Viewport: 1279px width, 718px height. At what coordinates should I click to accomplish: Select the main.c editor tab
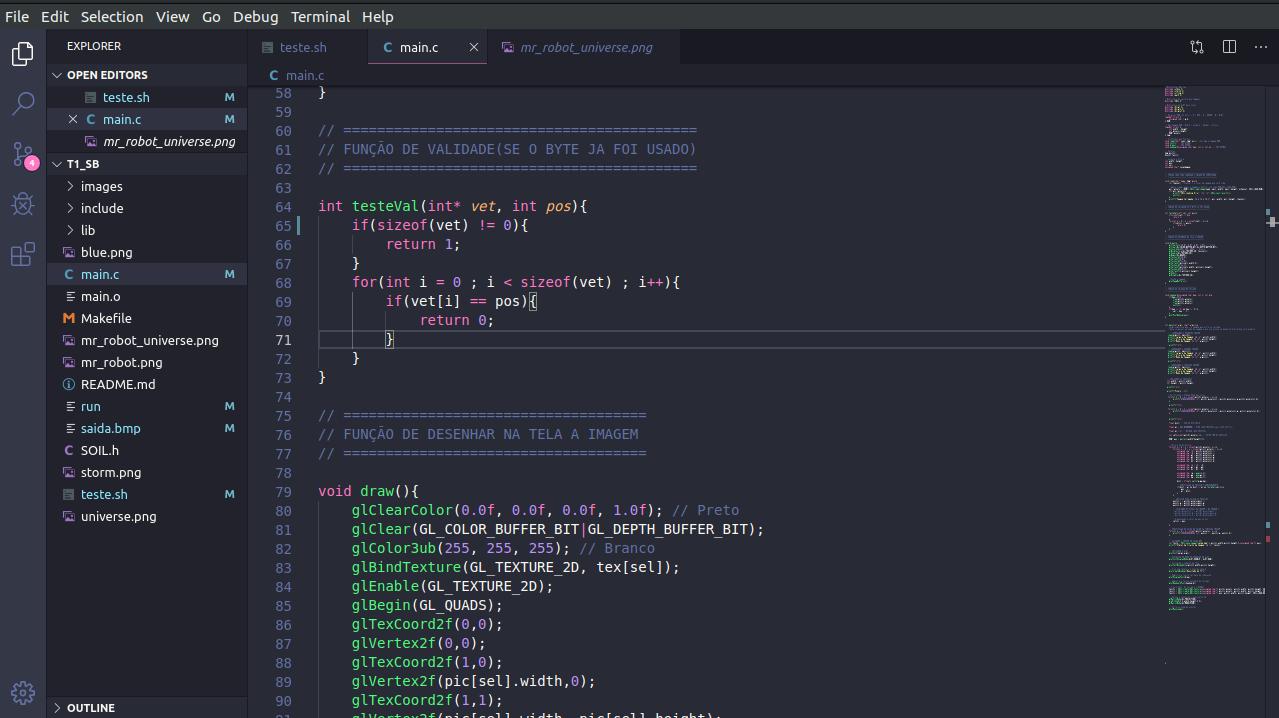click(x=428, y=47)
